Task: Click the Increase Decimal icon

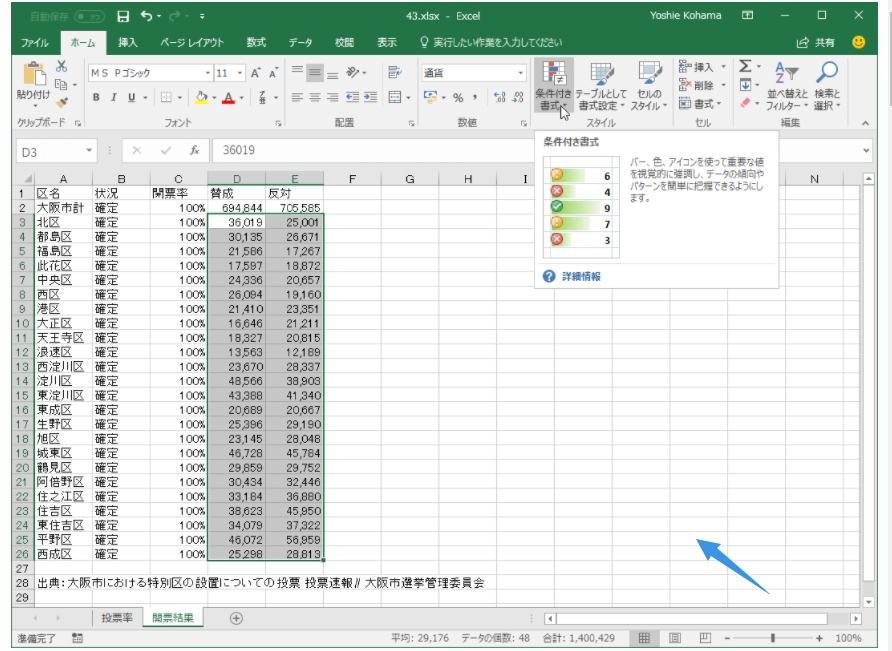Action: point(499,97)
